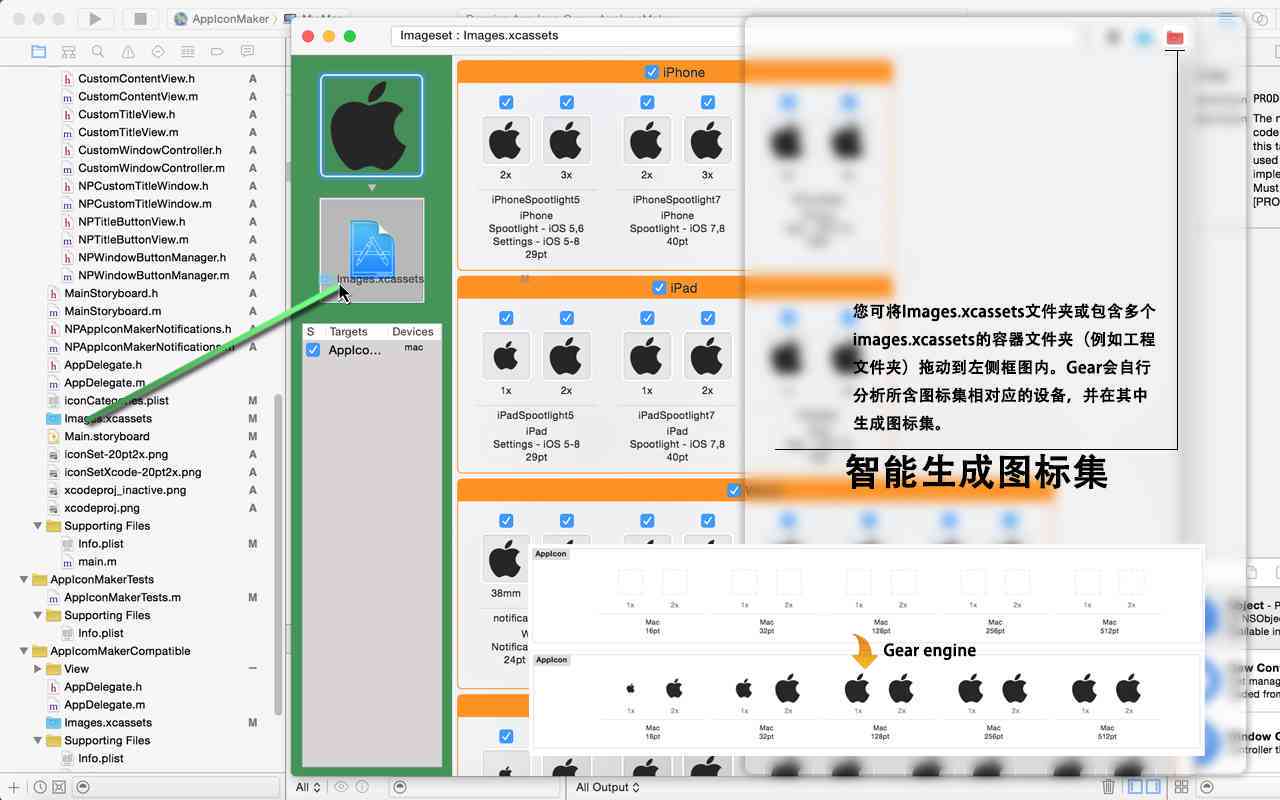Viewport: 1280px width, 800px height.
Task: Open the AppIconMaker scheme selector
Action: coord(221,18)
